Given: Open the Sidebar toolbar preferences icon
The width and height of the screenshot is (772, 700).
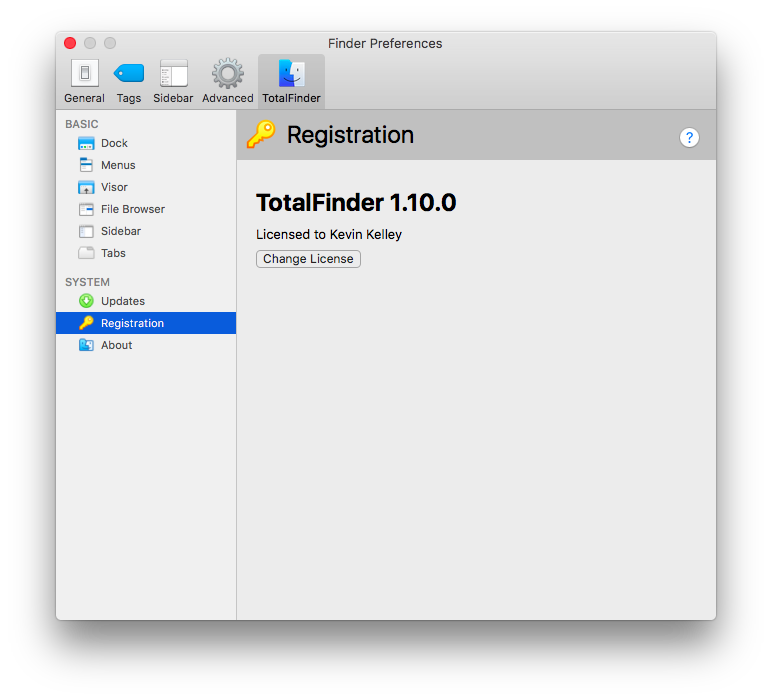Looking at the screenshot, I should pos(173,73).
